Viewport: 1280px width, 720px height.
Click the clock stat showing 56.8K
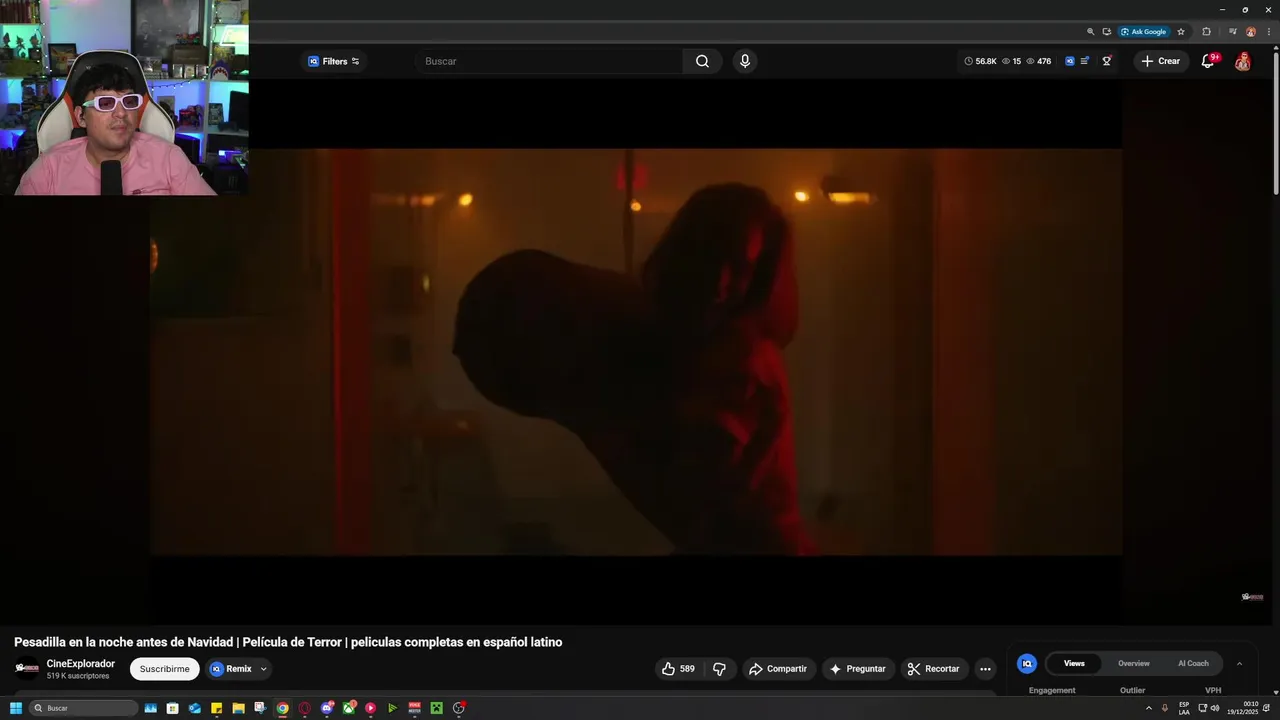(980, 61)
